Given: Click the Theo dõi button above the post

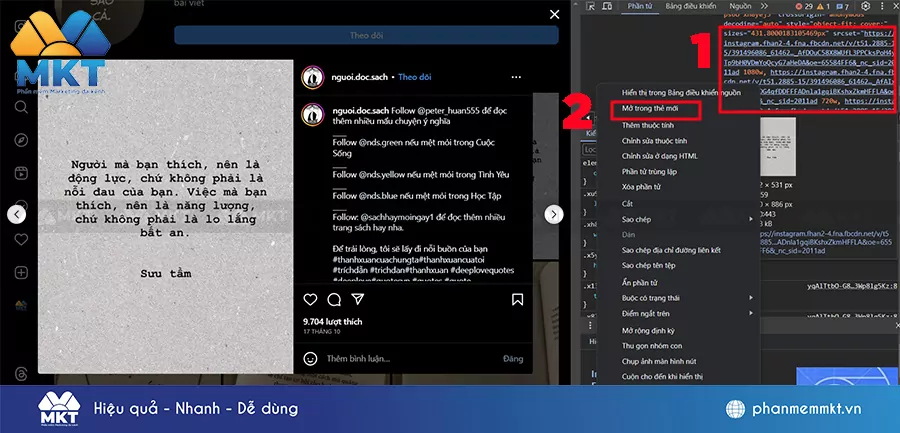Looking at the screenshot, I should coord(366,35).
